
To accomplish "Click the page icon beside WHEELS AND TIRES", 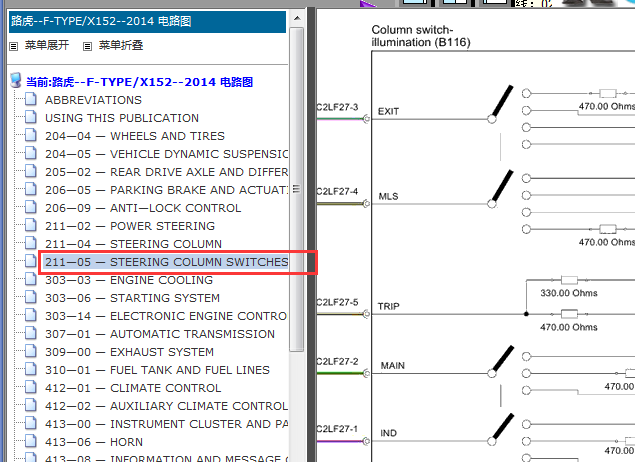I will 31,135.
